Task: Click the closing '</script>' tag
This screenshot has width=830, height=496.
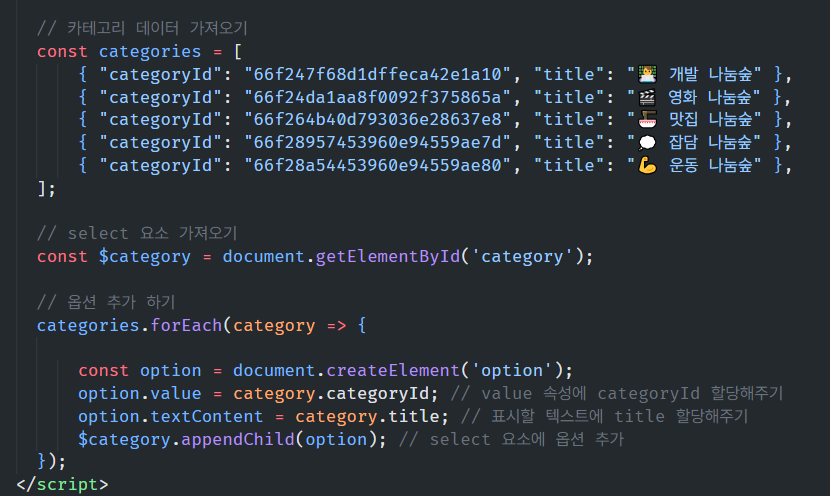Action: (x=62, y=484)
